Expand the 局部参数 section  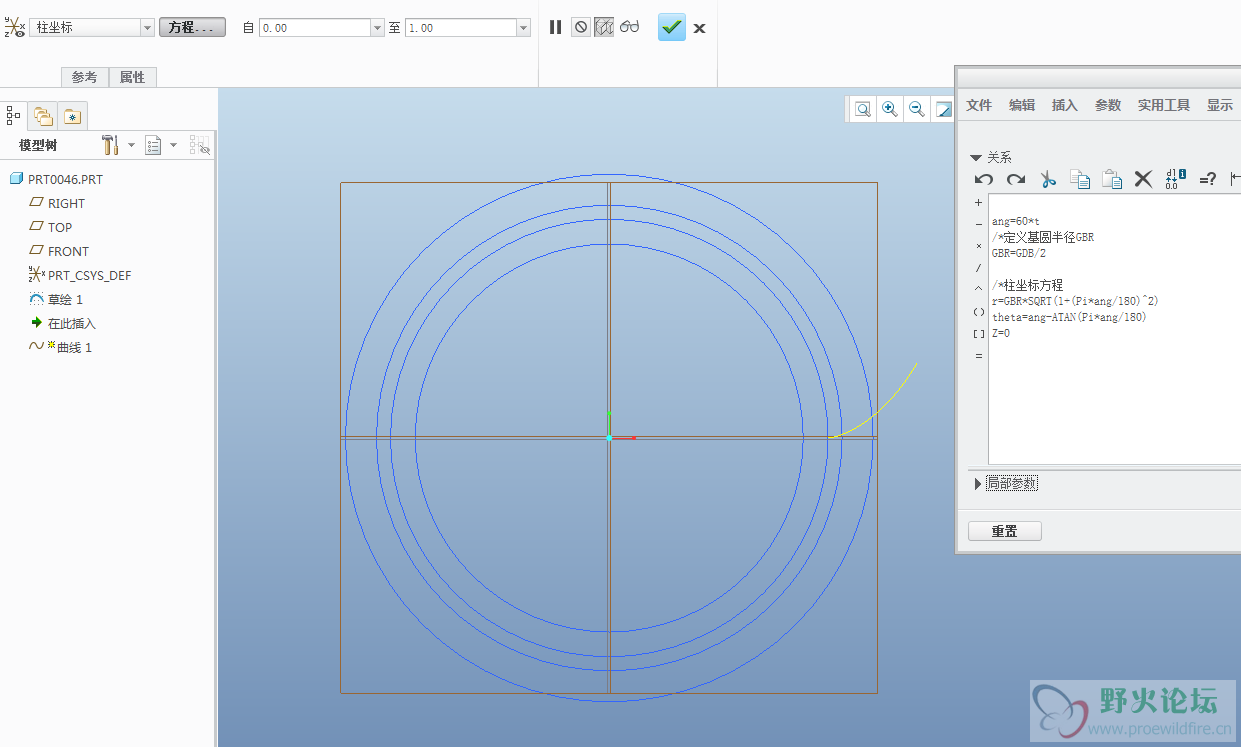coord(978,484)
